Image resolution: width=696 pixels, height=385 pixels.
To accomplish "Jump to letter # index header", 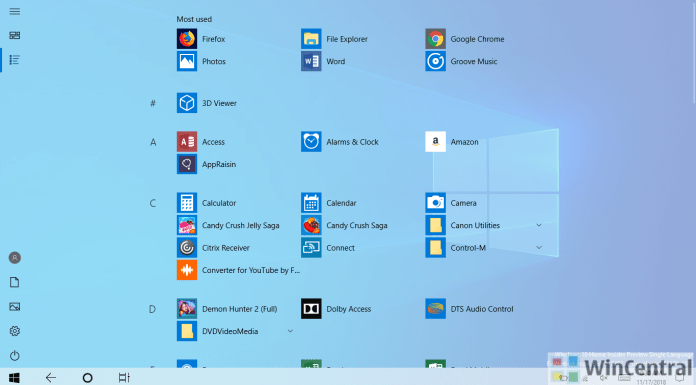I will click(153, 103).
